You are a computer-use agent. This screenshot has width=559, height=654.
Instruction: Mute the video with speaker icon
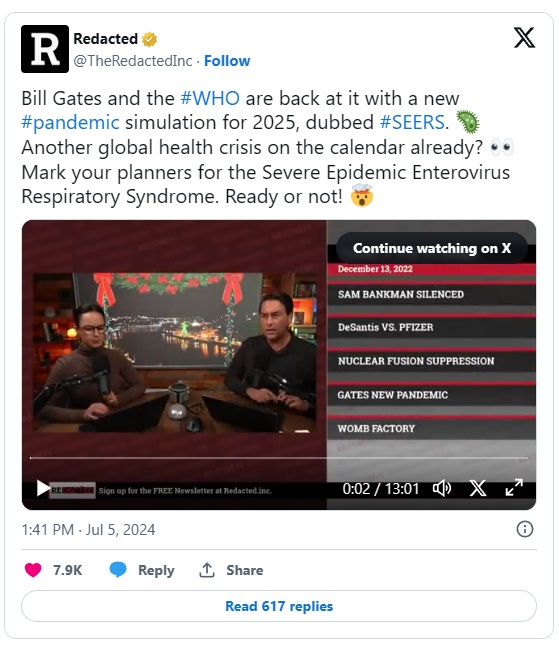(x=442, y=488)
